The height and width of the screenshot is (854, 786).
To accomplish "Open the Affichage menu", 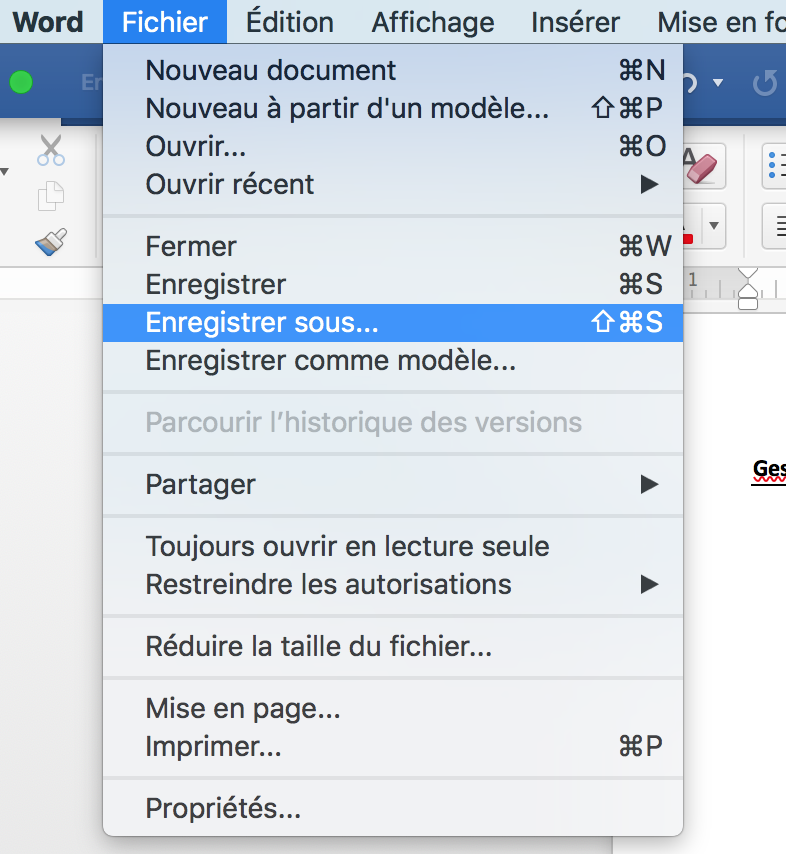I will (433, 22).
